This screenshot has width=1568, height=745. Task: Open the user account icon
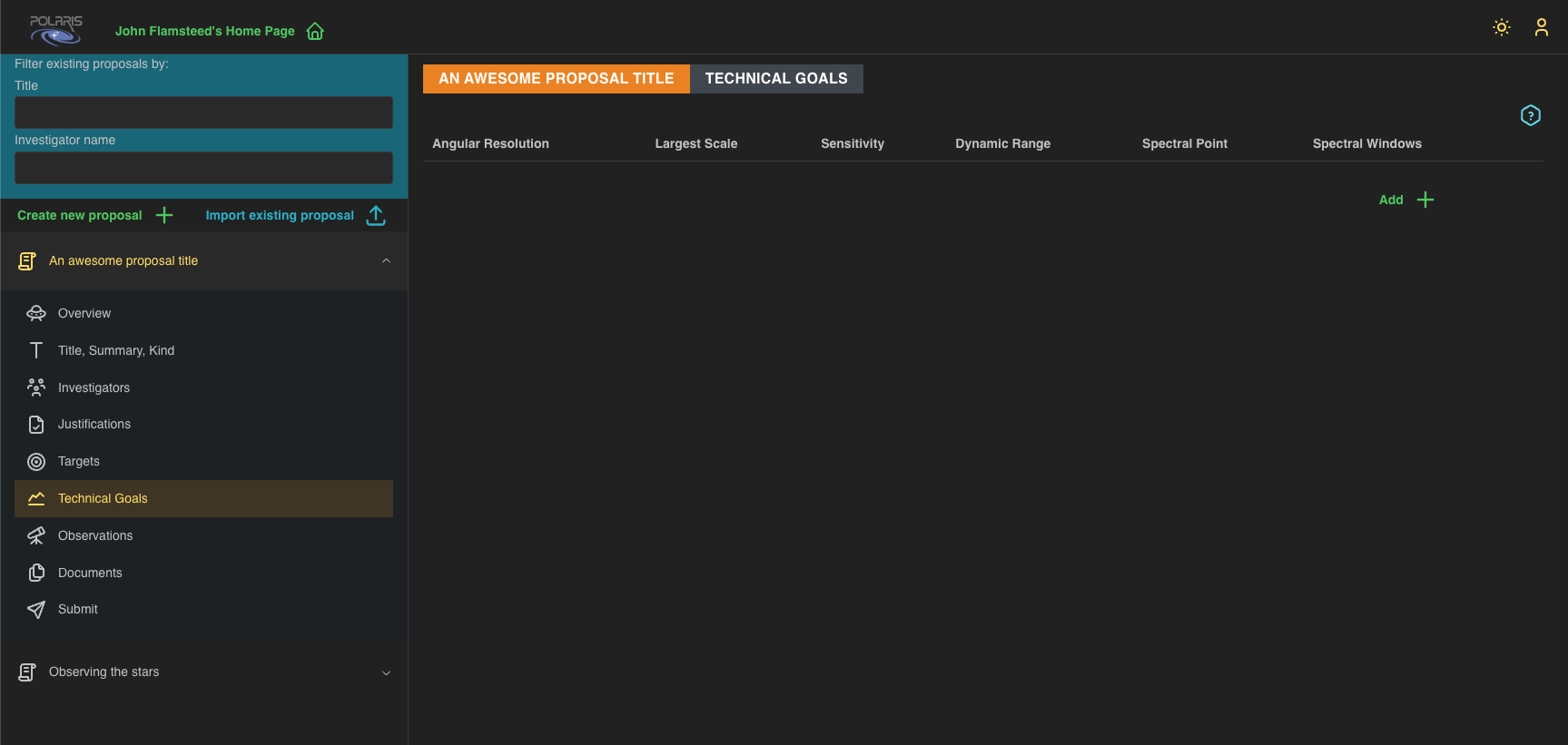pos(1542,27)
